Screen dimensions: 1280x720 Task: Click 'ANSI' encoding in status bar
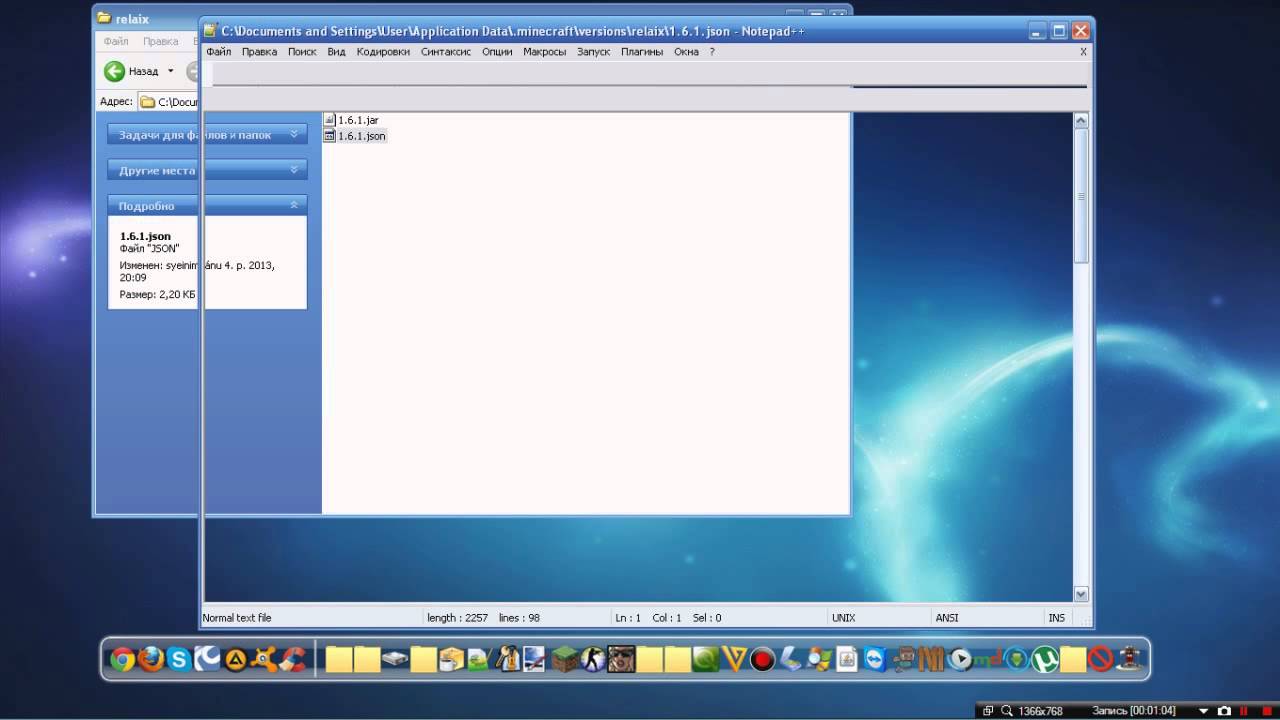point(946,618)
